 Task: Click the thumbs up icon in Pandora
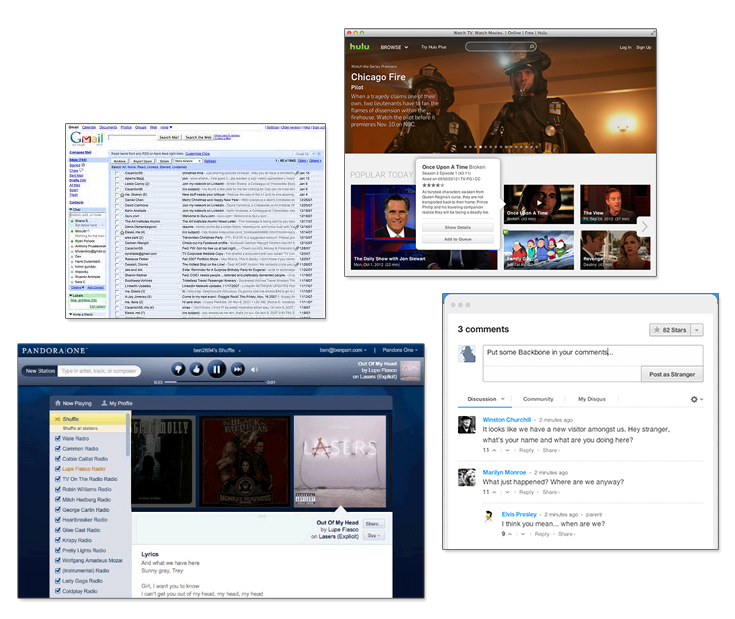(196, 369)
